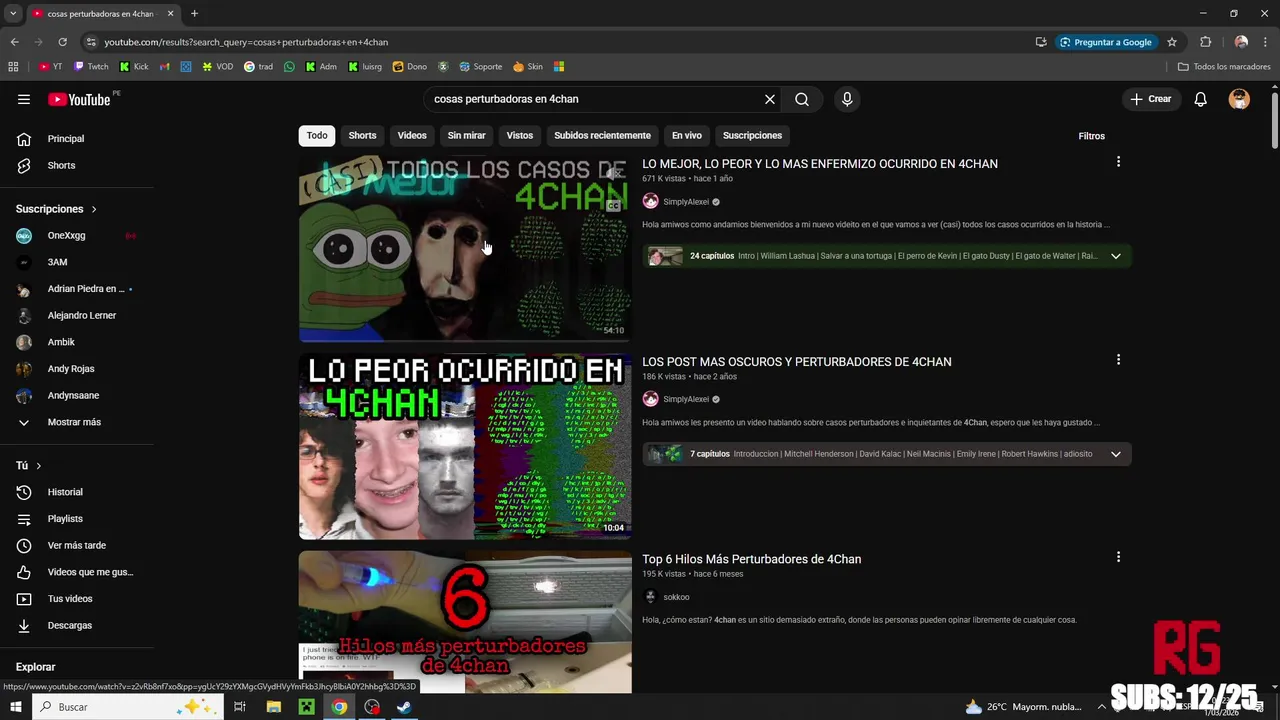Select the Videos filter chip
The image size is (1280, 720).
412,135
